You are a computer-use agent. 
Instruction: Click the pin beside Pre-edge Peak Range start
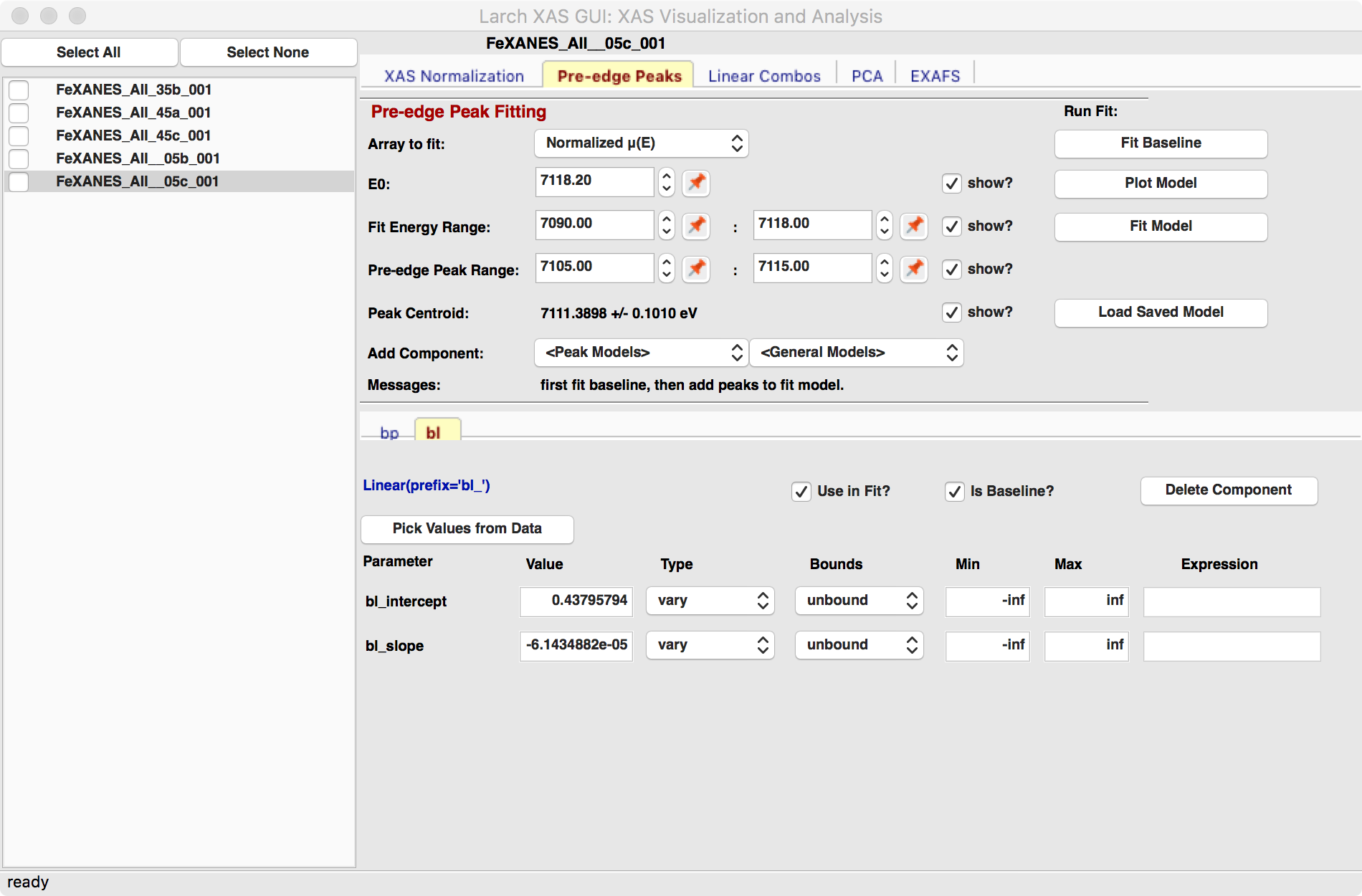point(695,269)
